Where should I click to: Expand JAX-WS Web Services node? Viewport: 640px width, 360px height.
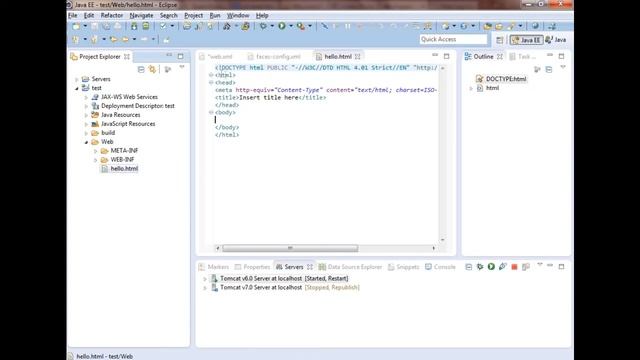pyautogui.click(x=86, y=97)
